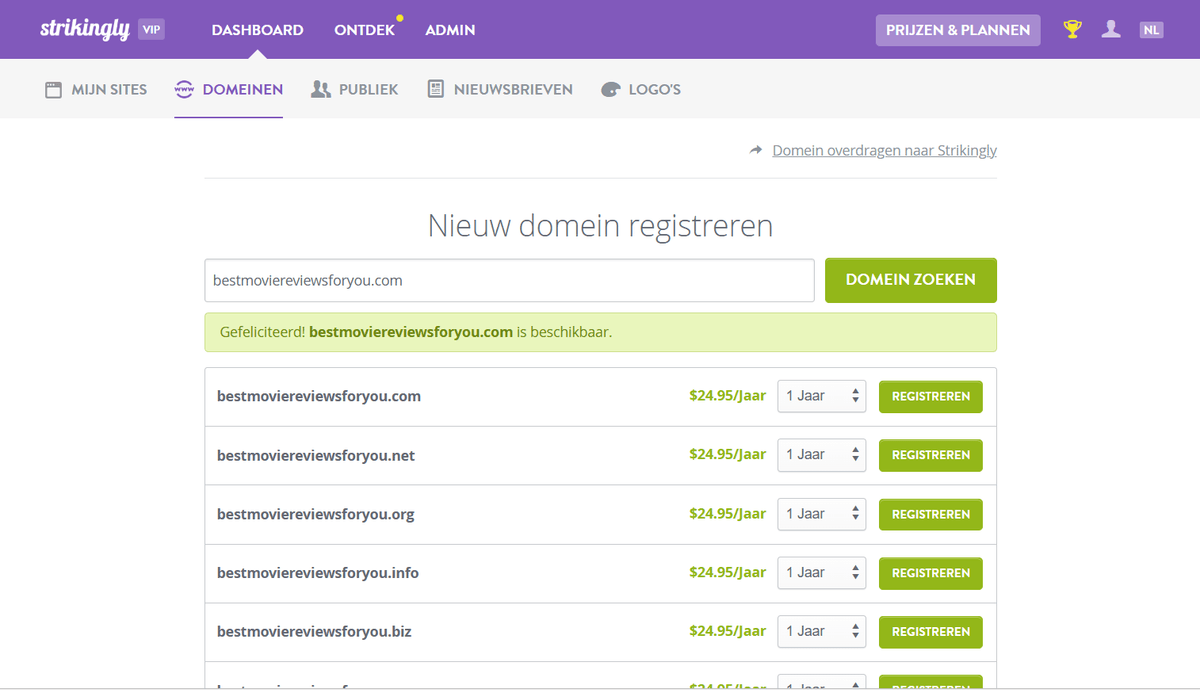This screenshot has width=1200, height=690.
Task: Click the trophy rewards icon
Action: (1071, 29)
